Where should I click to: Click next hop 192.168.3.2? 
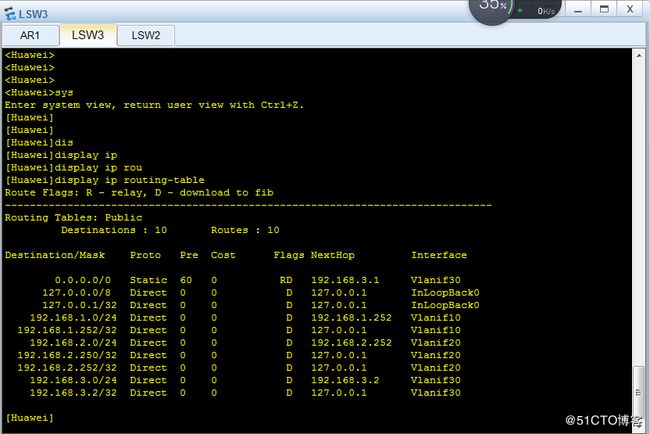pyautogui.click(x=345, y=380)
